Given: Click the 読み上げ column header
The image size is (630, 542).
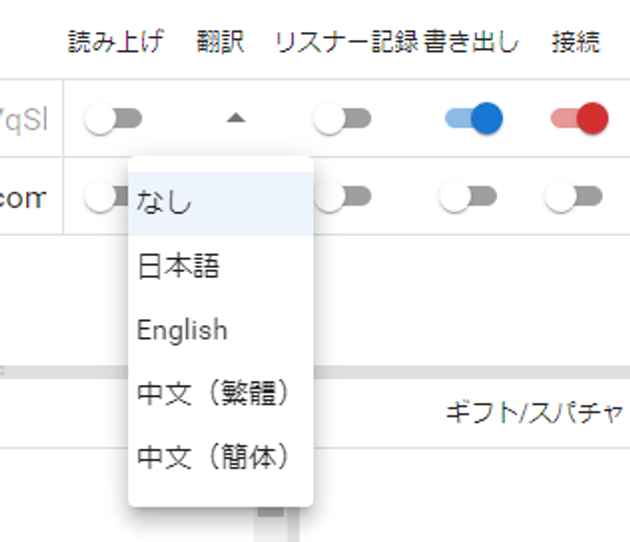Looking at the screenshot, I should [115, 43].
